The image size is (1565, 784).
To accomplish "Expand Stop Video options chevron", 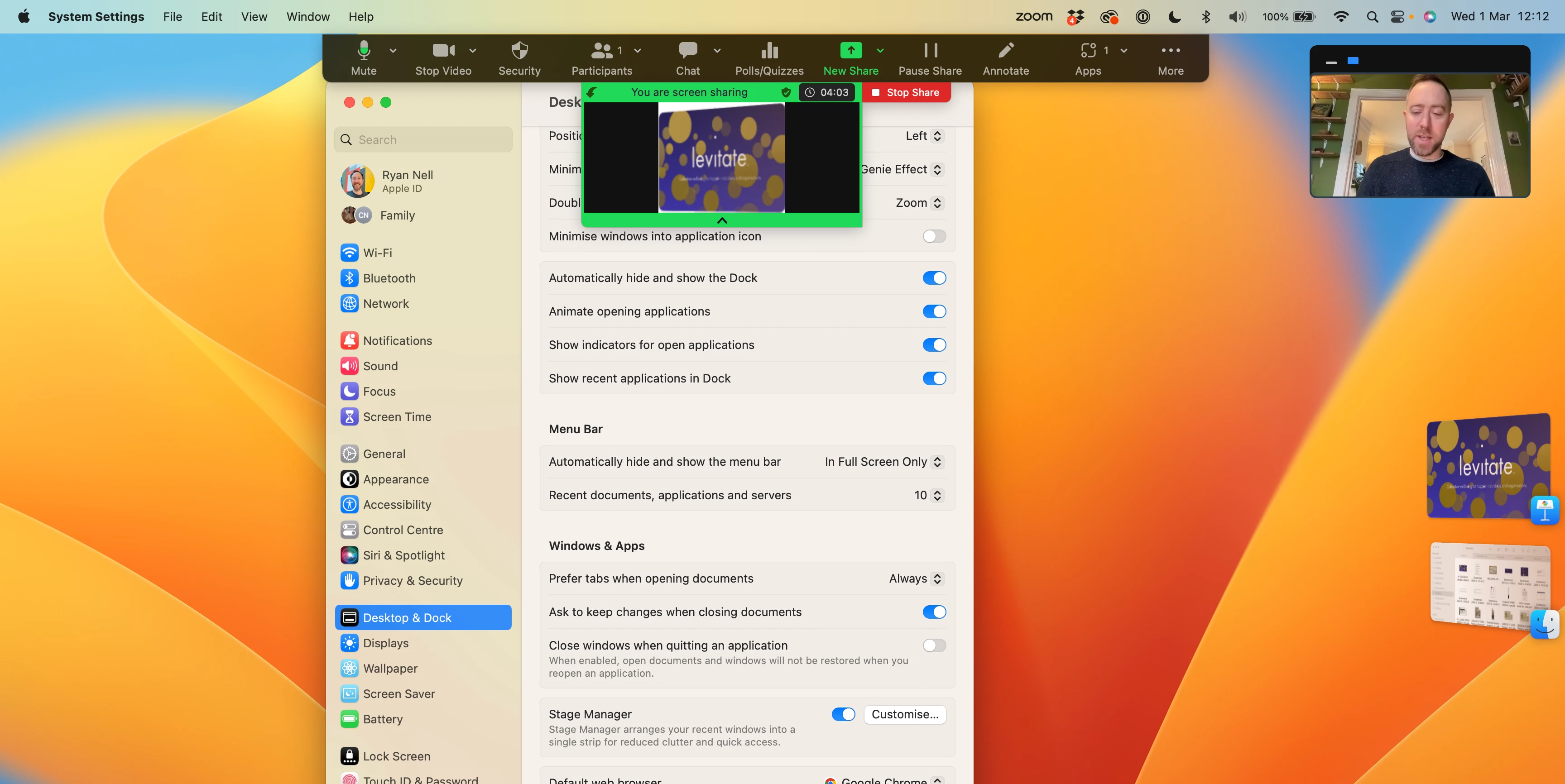I will [473, 51].
